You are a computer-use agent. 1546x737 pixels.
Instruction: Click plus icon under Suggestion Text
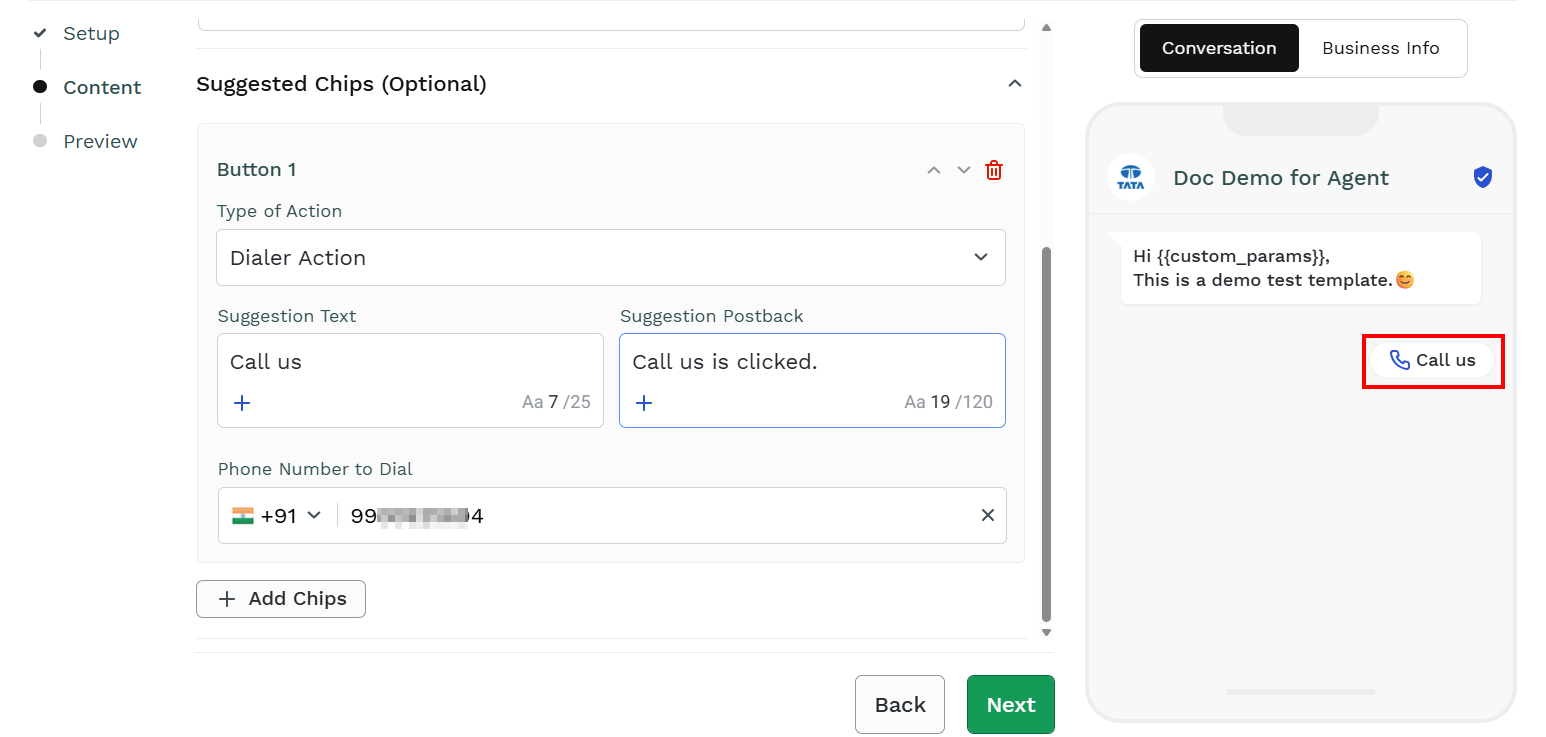242,403
